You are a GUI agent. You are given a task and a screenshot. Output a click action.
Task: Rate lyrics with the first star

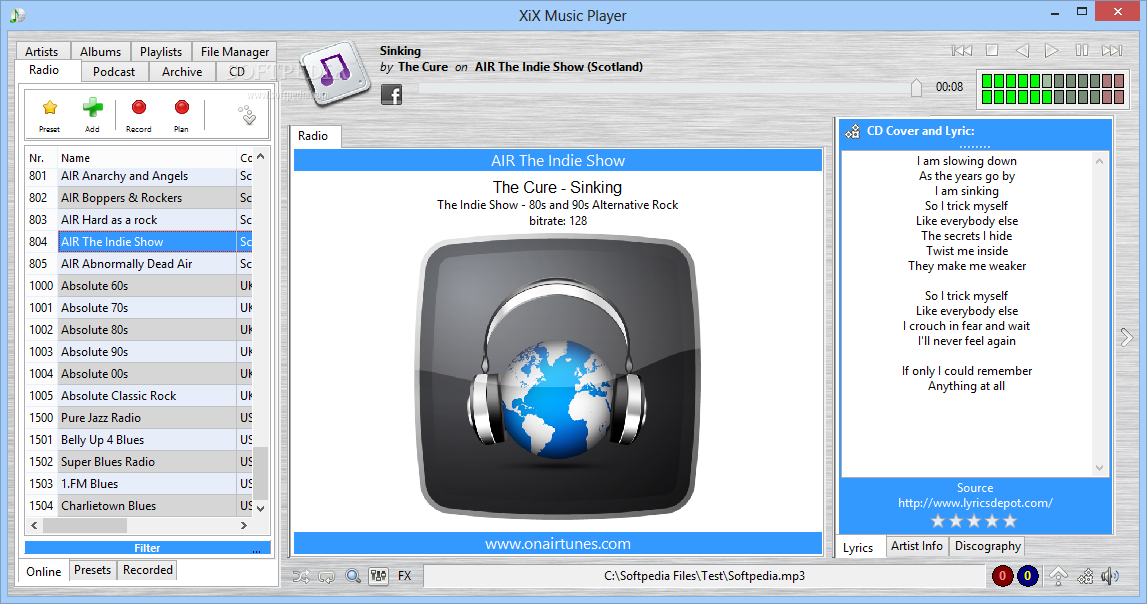click(x=938, y=521)
